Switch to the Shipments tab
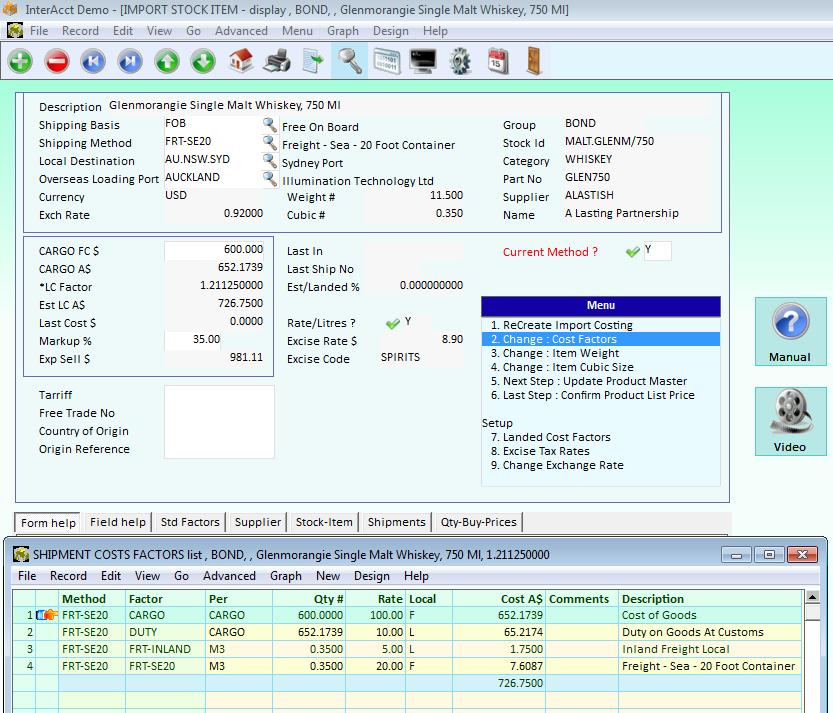Screen dimensions: 833x713 396,522
